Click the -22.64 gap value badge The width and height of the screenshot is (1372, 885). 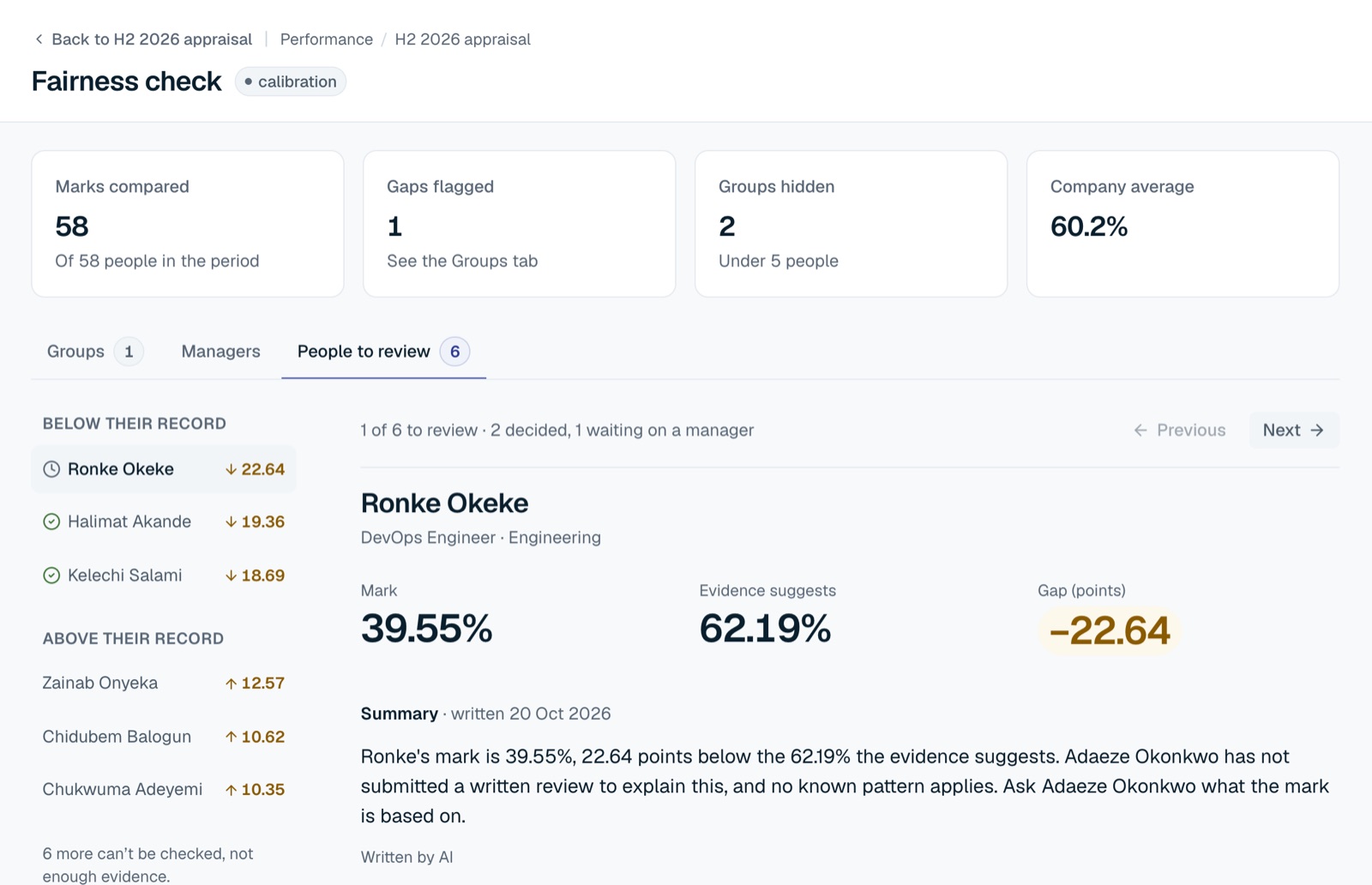(x=1110, y=631)
